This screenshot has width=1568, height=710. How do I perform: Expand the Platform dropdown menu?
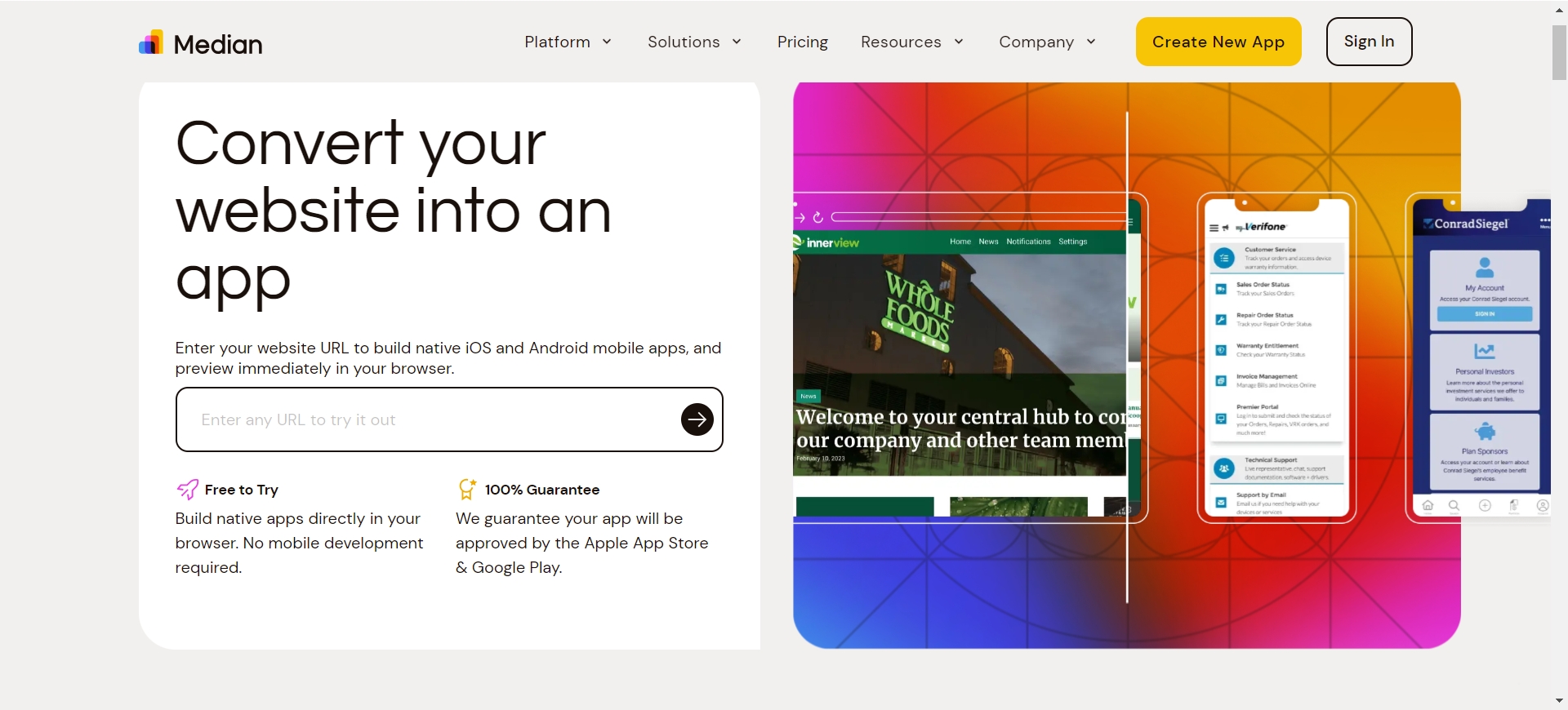pos(568,42)
